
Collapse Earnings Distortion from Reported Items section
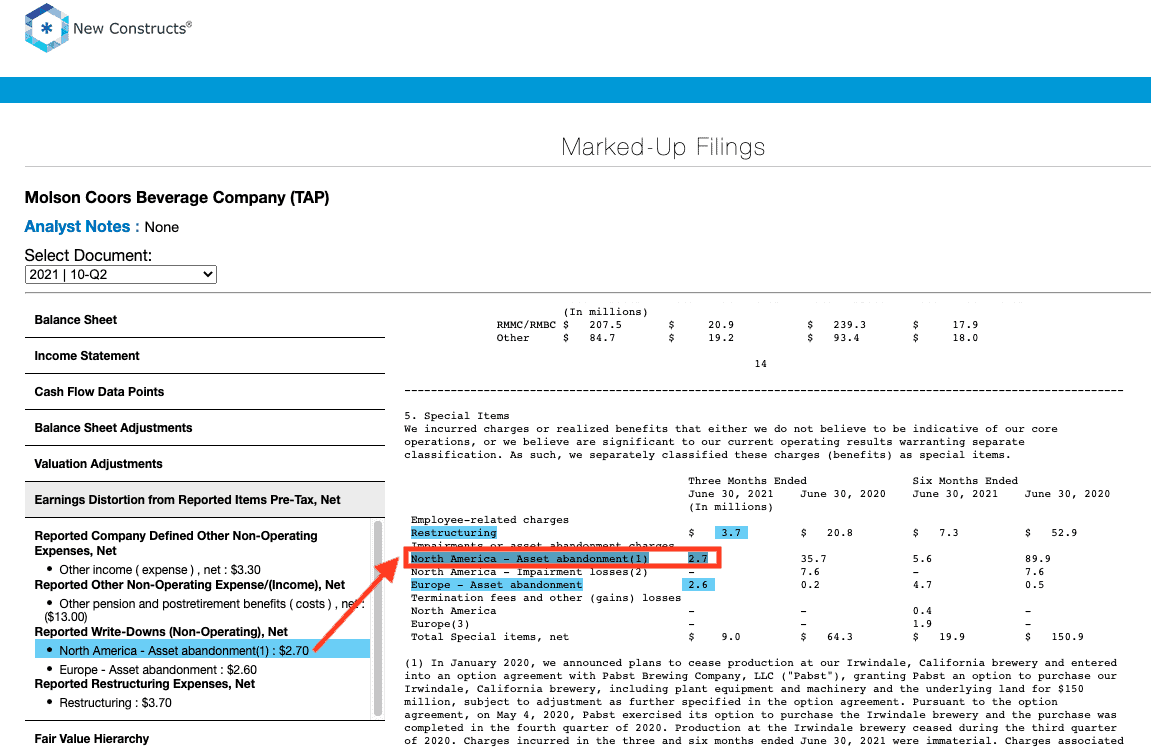[205, 500]
